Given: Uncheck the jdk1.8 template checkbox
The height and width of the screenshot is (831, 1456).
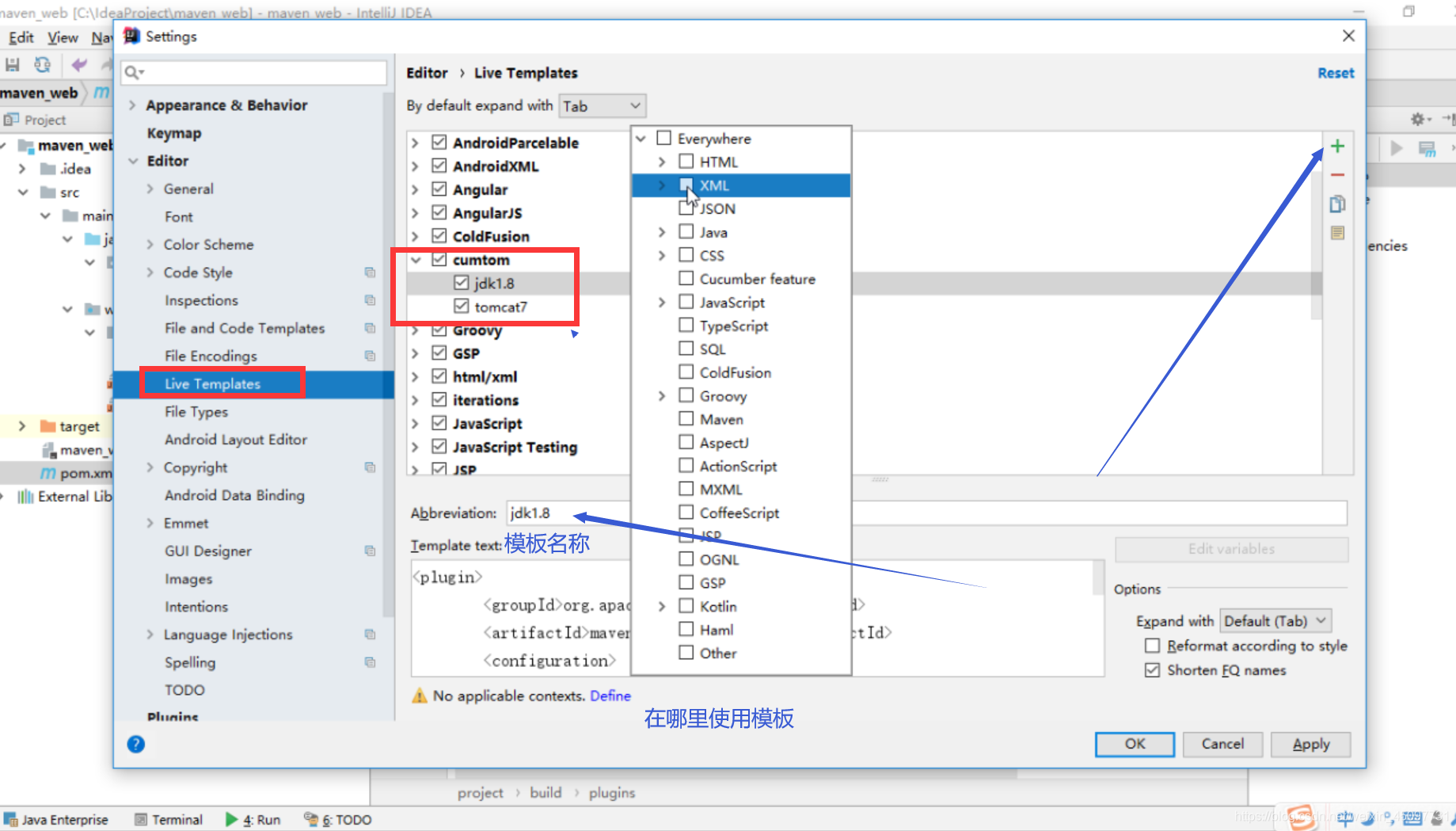Looking at the screenshot, I should click(462, 283).
